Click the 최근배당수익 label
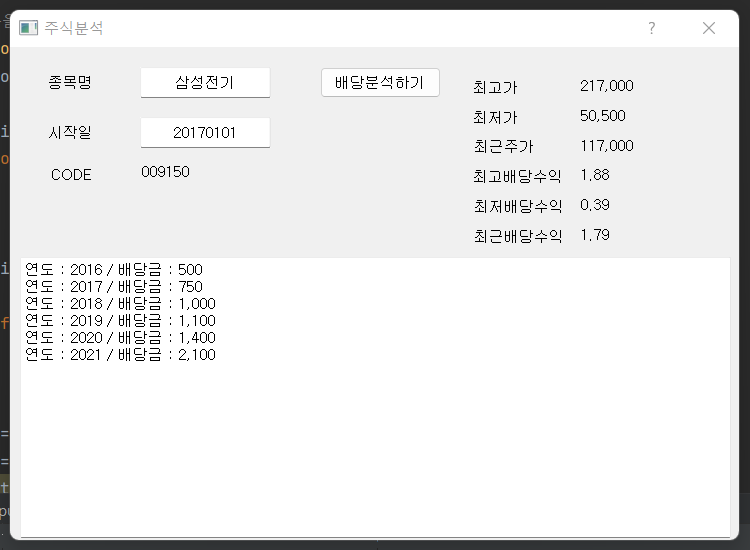 point(517,236)
